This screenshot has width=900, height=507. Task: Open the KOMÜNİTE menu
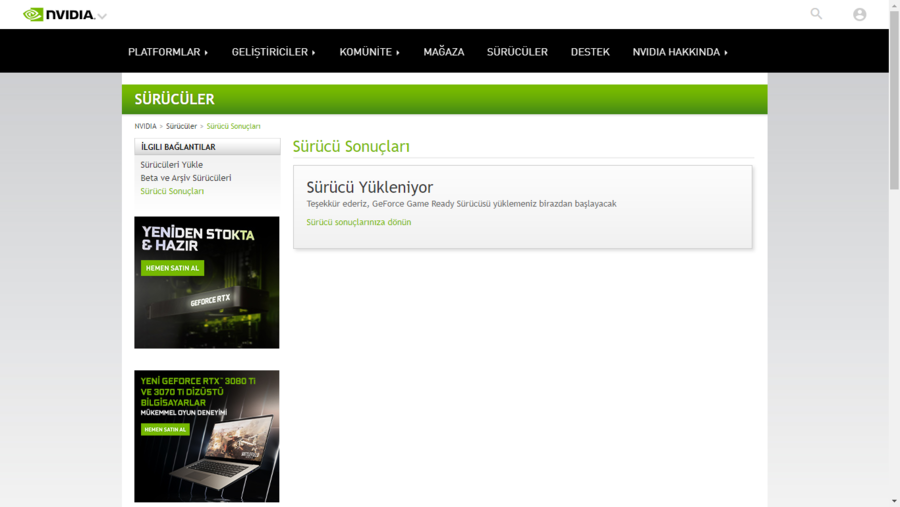coord(369,52)
